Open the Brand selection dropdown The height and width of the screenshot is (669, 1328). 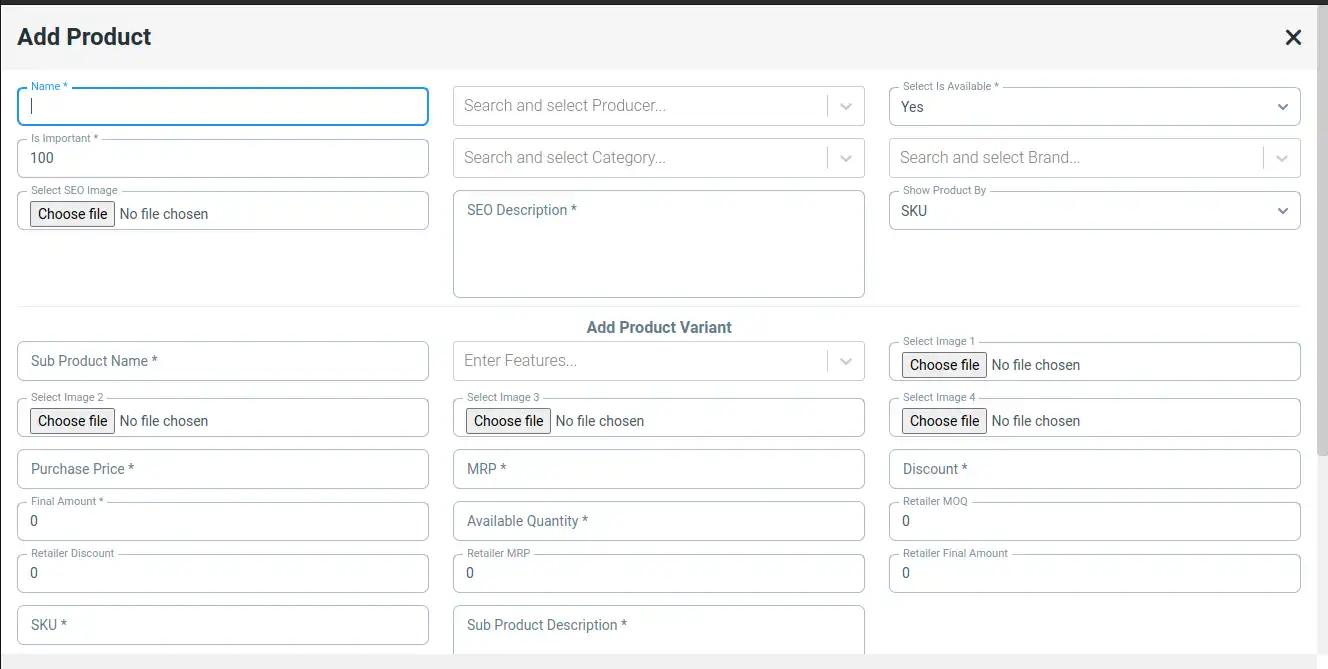[1282, 158]
